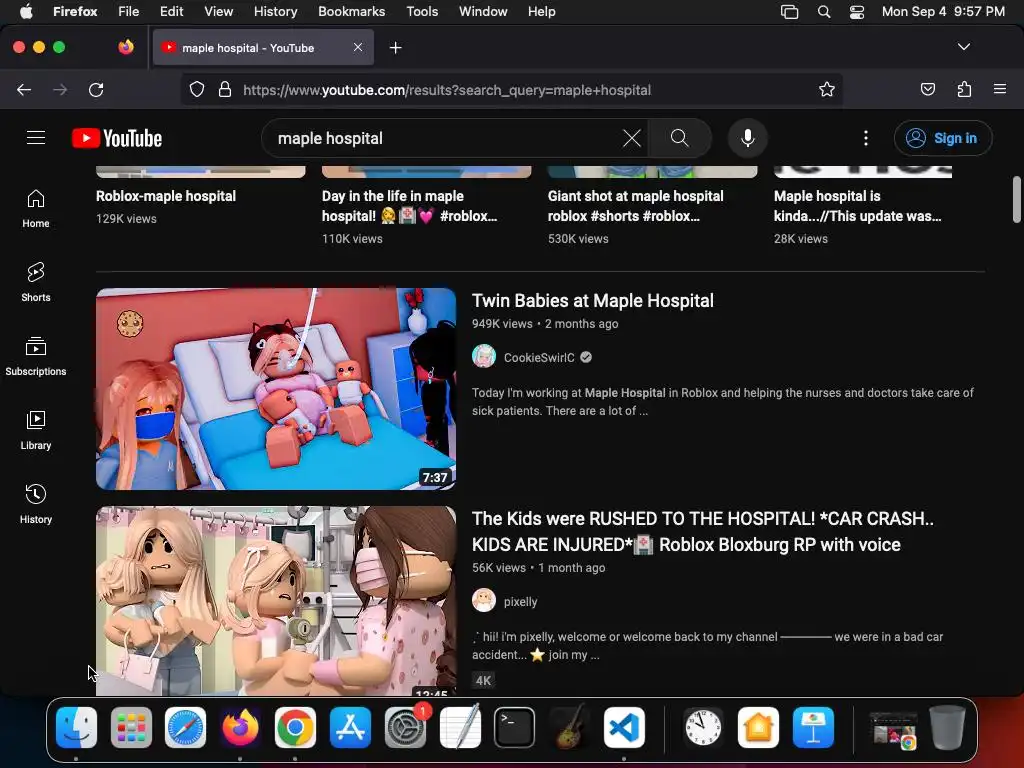Open the File menu

(x=129, y=11)
